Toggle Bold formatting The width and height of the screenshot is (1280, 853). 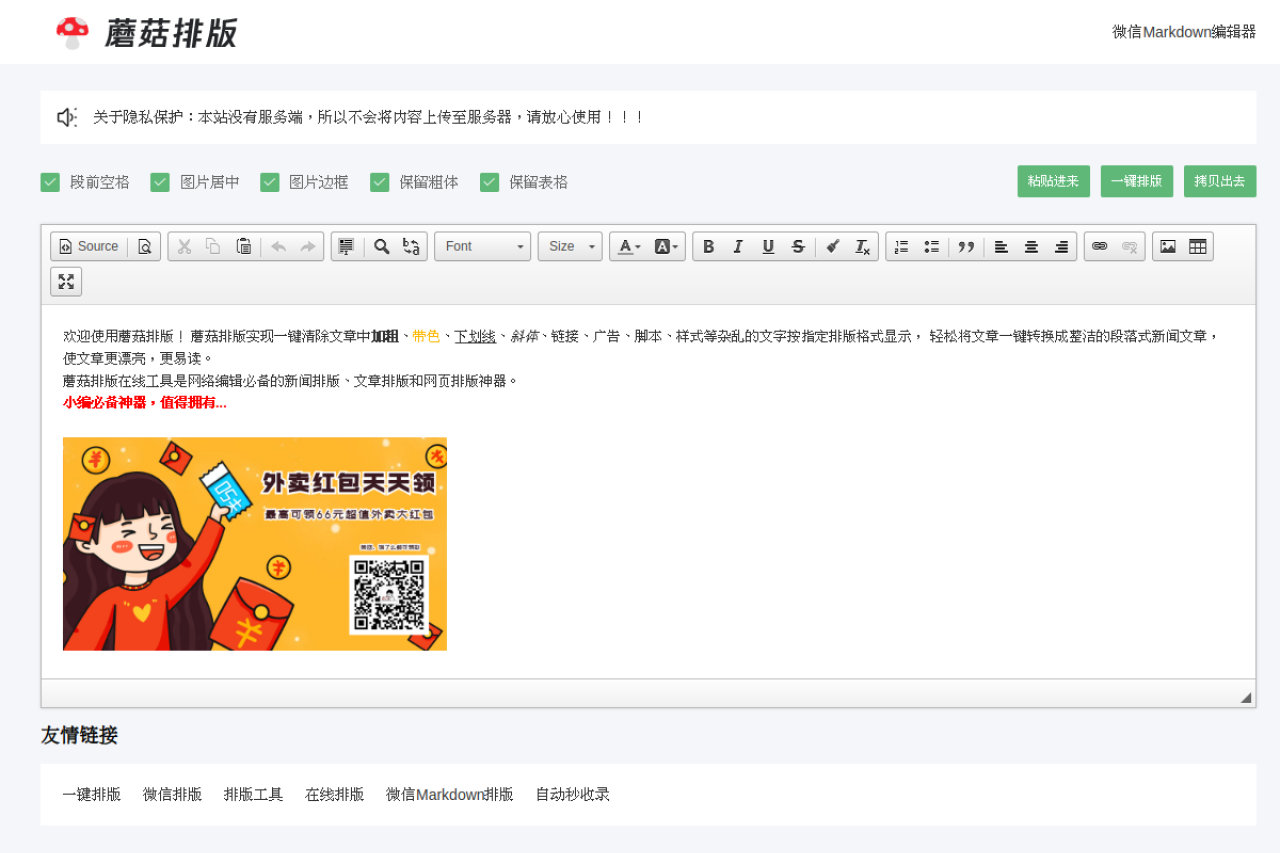pos(708,246)
